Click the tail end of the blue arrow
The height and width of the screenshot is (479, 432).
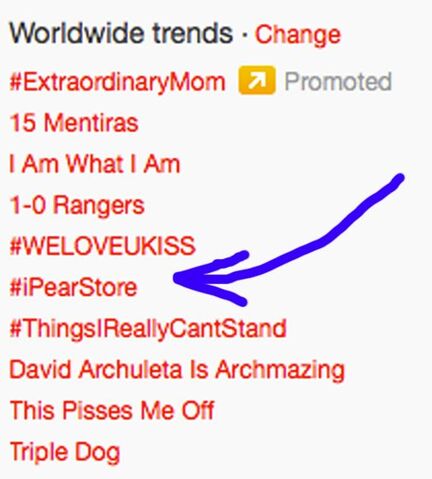[398, 179]
